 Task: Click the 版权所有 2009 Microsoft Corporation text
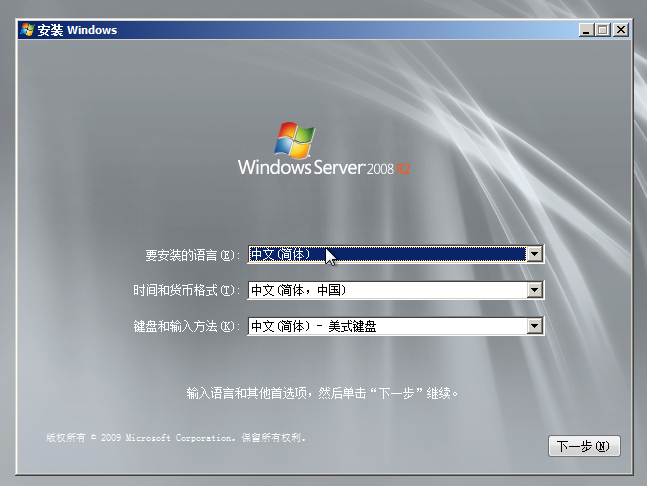click(x=176, y=438)
